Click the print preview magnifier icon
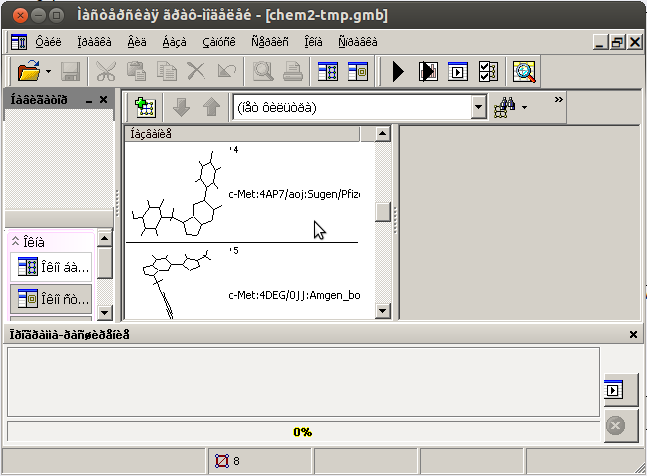The width and height of the screenshot is (647, 476). (x=263, y=71)
